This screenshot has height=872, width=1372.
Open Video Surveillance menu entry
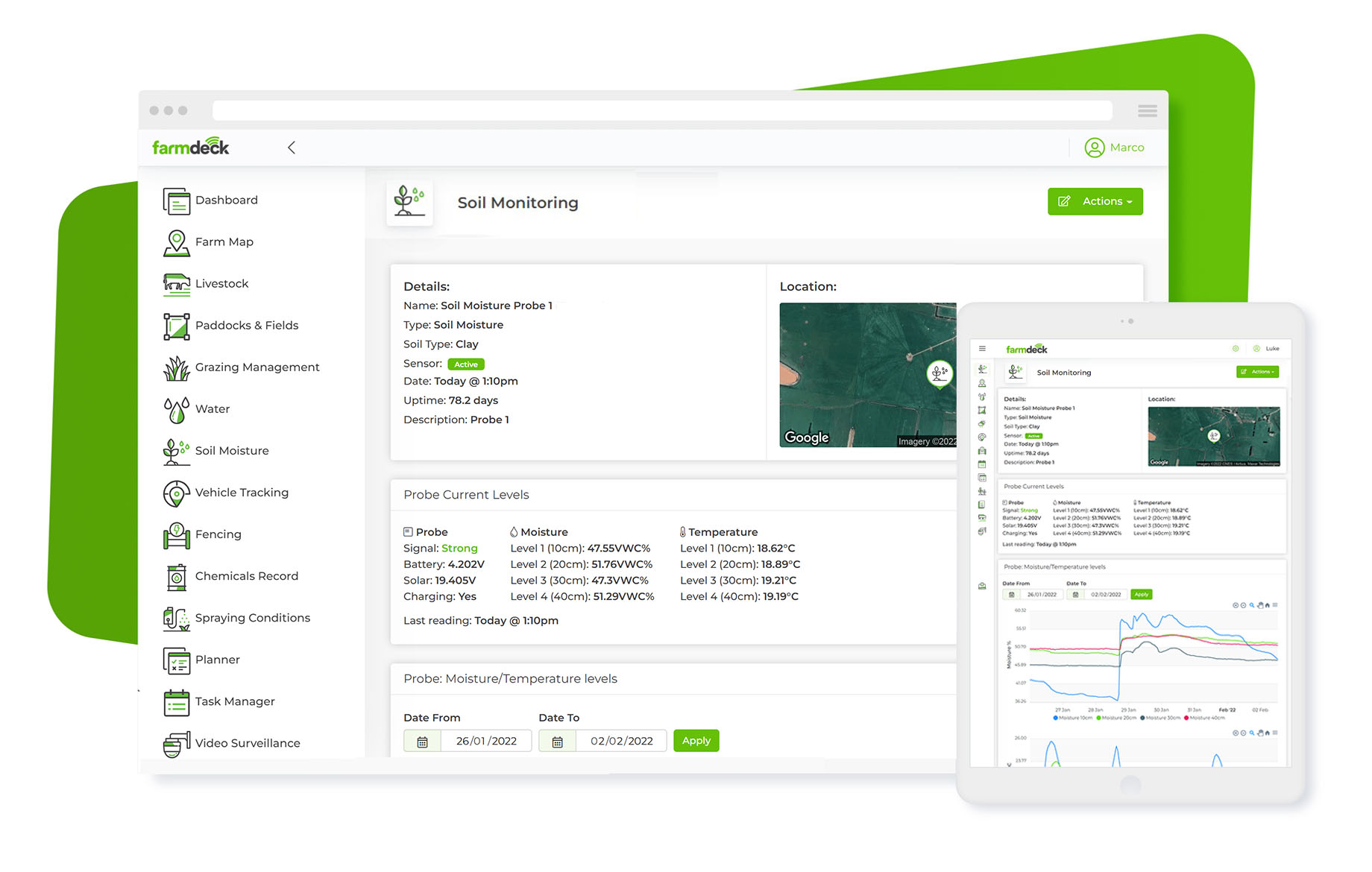point(231,743)
